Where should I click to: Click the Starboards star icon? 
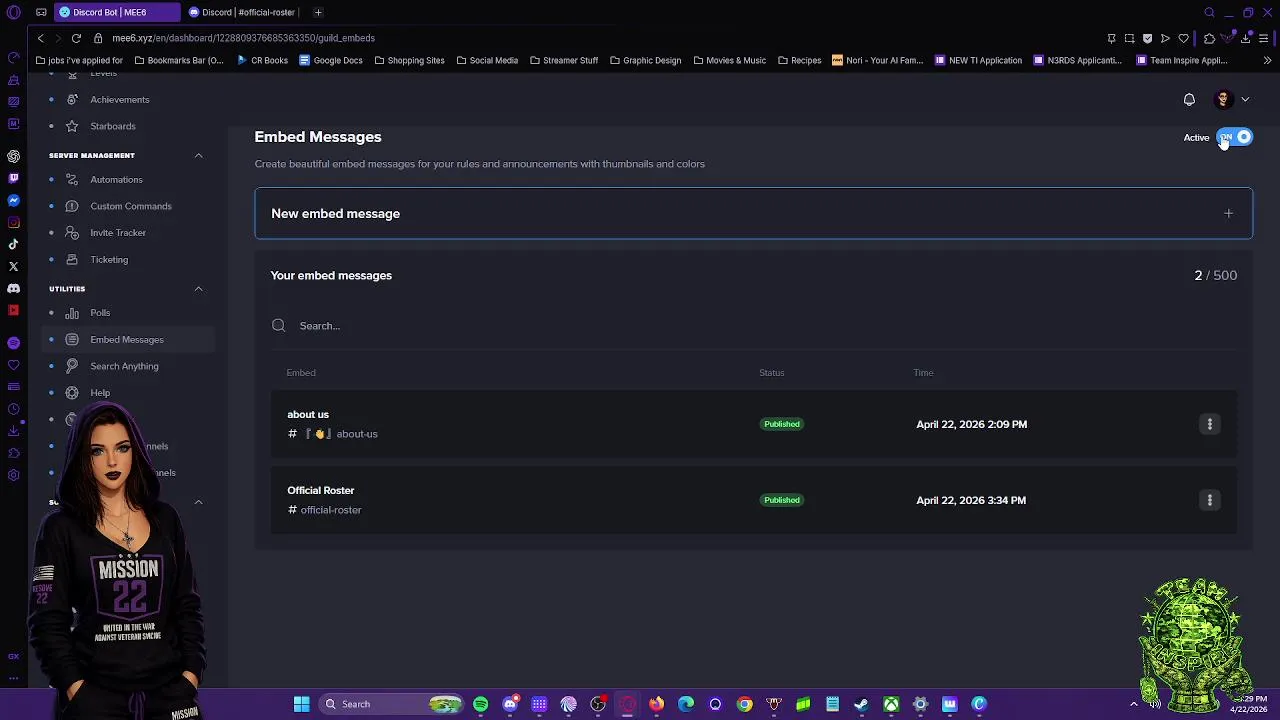click(x=72, y=126)
